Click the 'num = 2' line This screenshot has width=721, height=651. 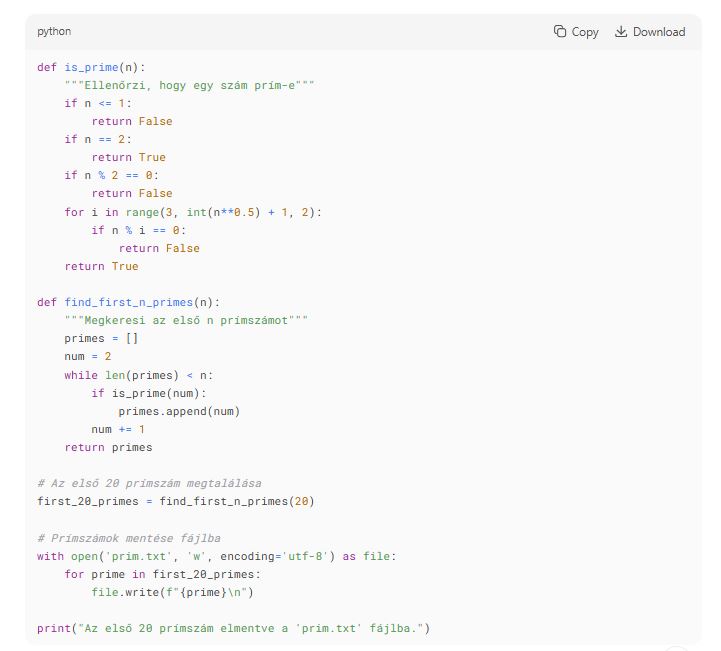pos(88,357)
